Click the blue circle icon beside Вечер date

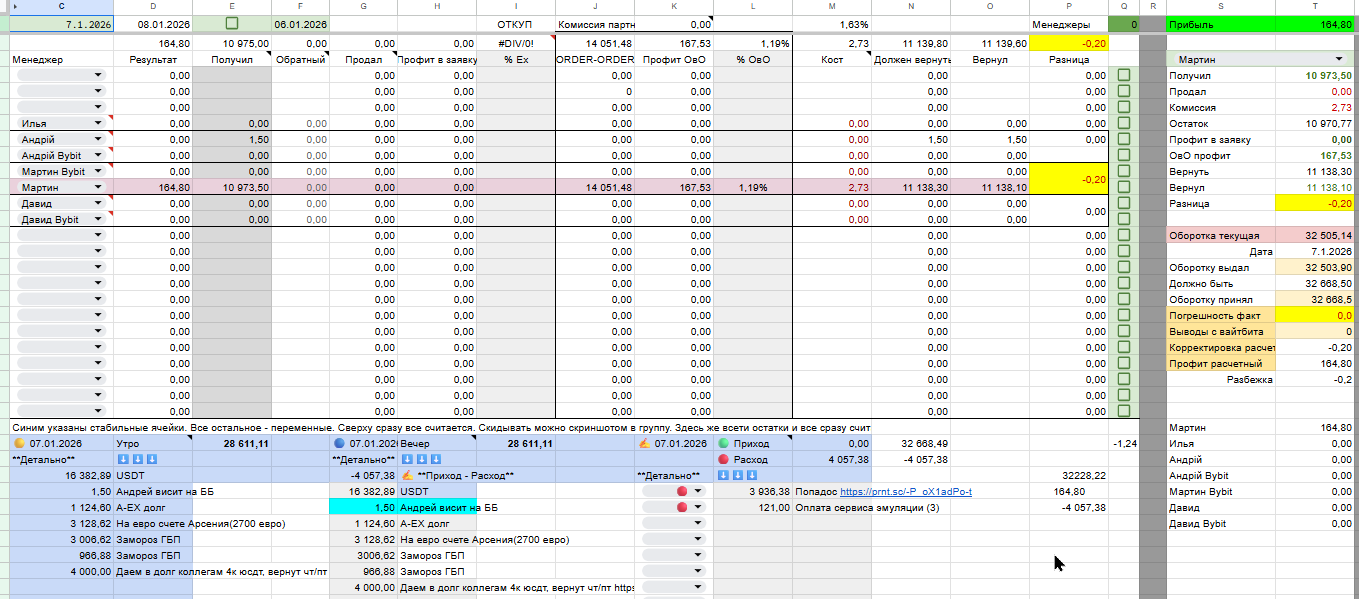[339, 443]
